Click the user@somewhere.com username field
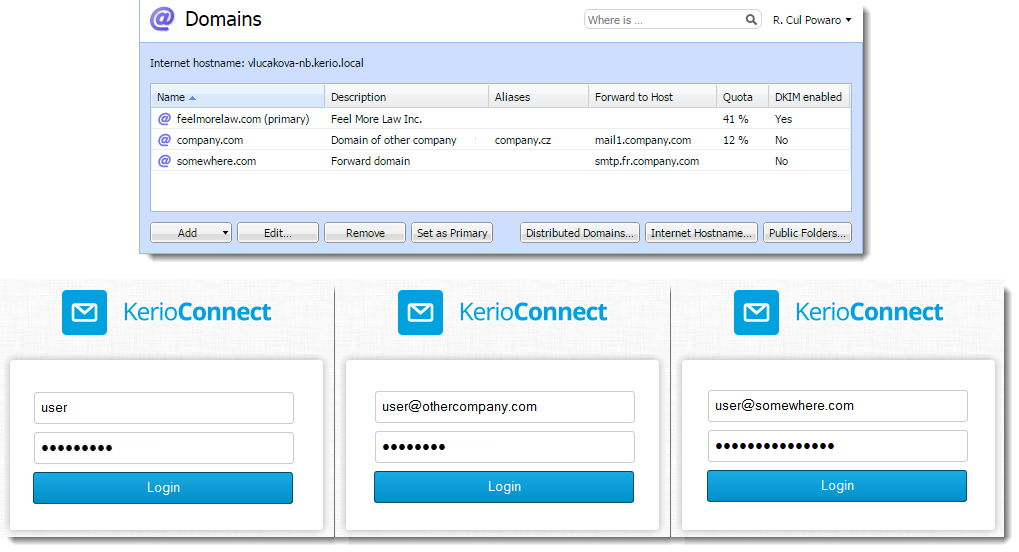 pyautogui.click(x=838, y=406)
